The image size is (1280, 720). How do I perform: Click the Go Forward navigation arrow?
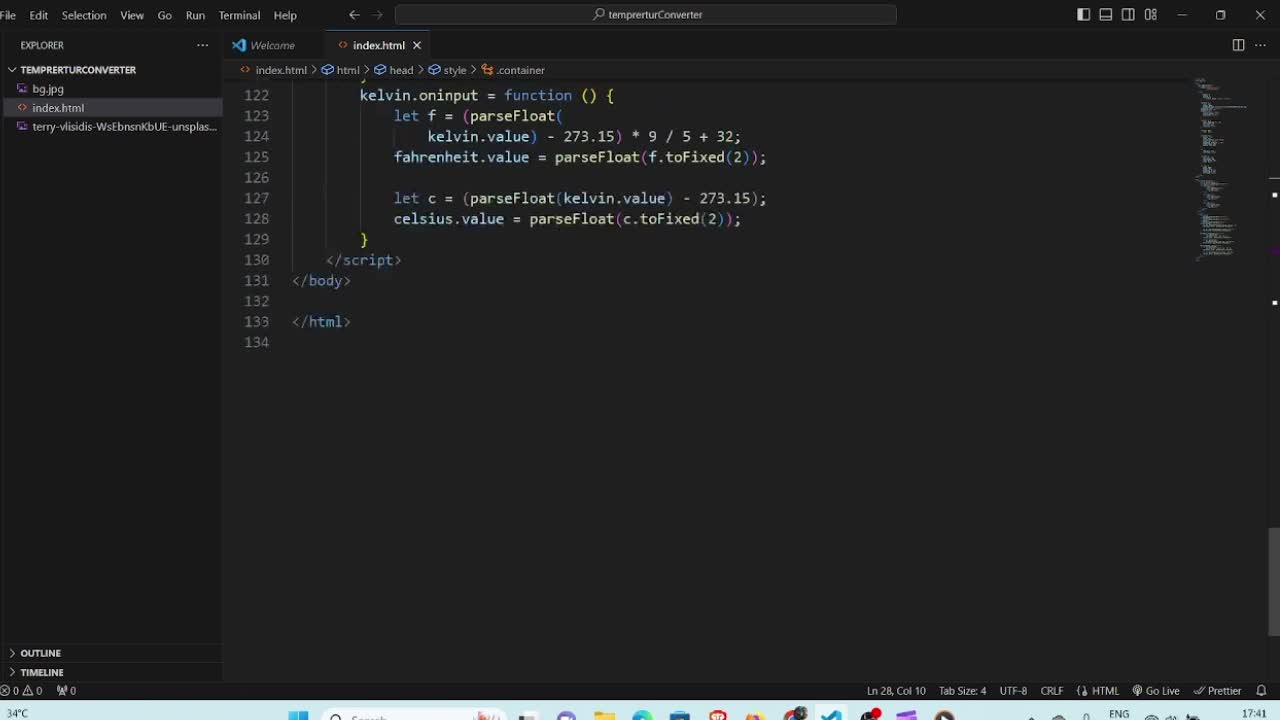coord(378,15)
